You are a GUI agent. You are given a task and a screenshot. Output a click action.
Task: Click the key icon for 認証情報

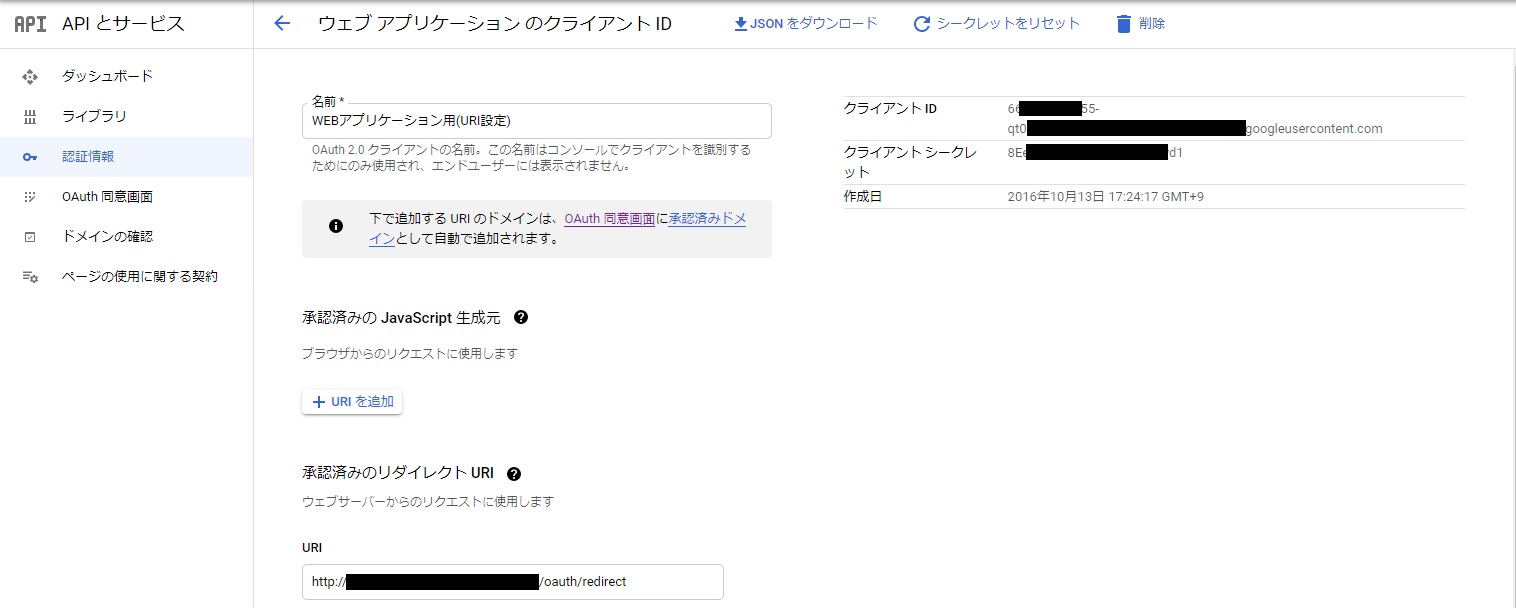point(30,157)
